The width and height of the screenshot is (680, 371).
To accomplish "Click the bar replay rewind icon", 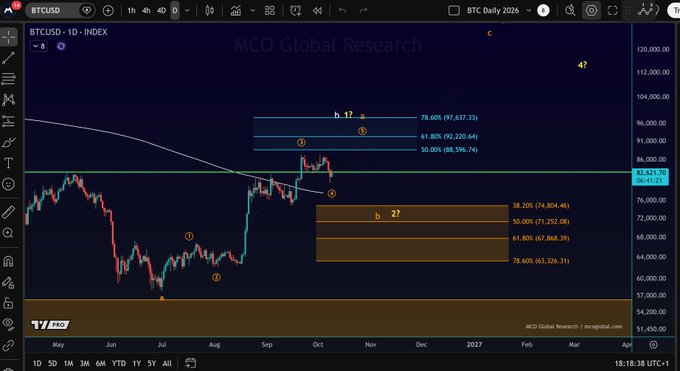I will pos(317,10).
